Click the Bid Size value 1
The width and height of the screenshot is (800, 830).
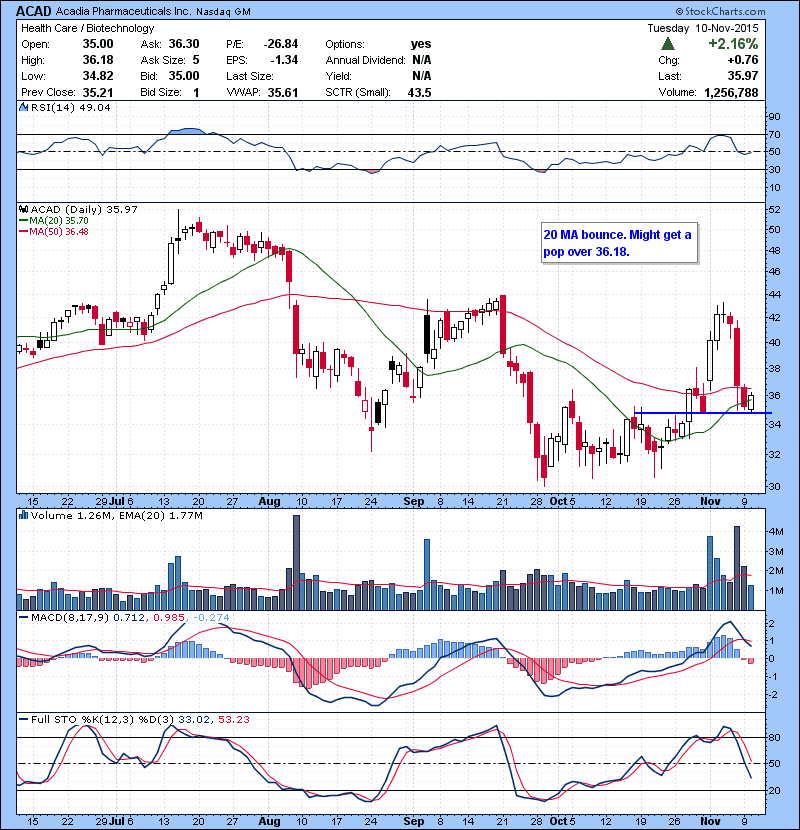click(196, 92)
